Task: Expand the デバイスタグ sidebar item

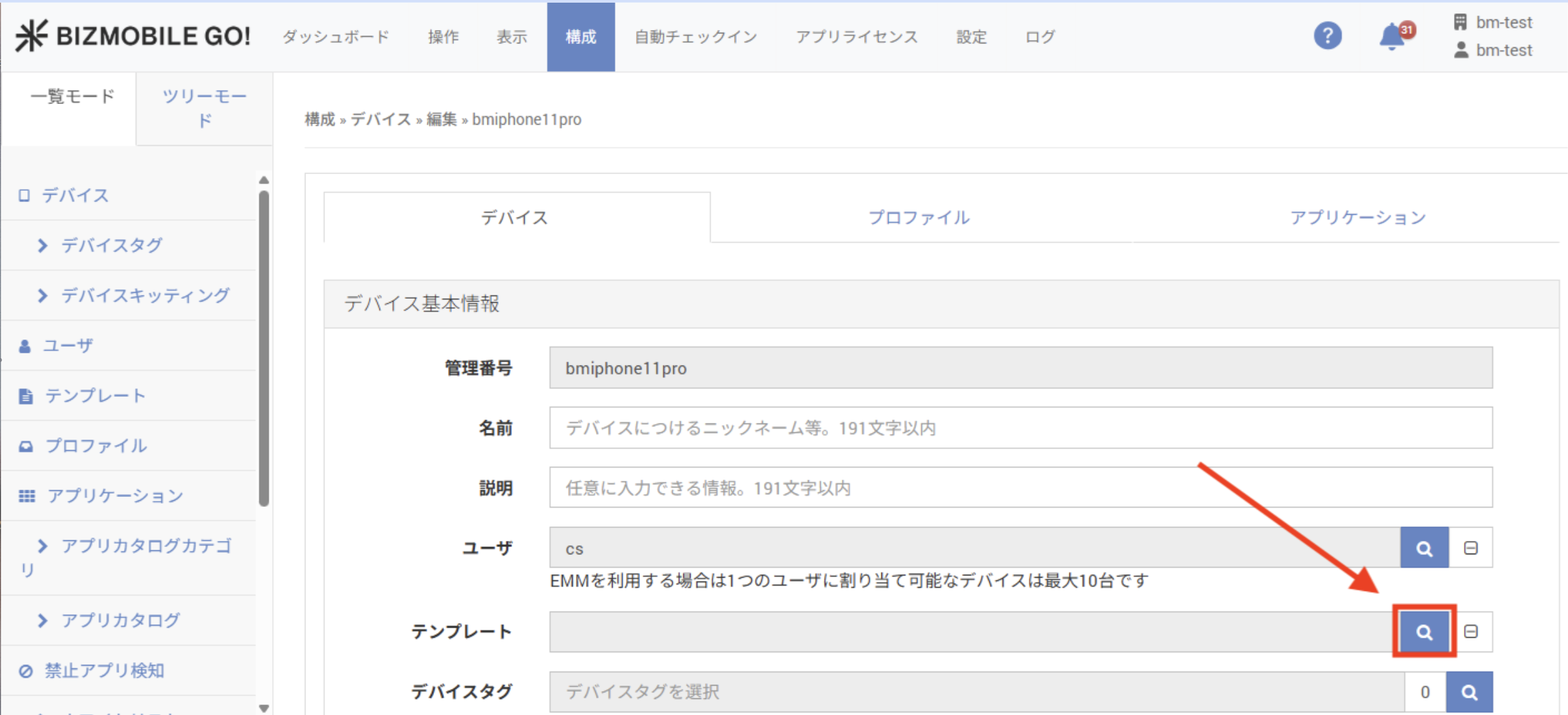Action: point(111,245)
